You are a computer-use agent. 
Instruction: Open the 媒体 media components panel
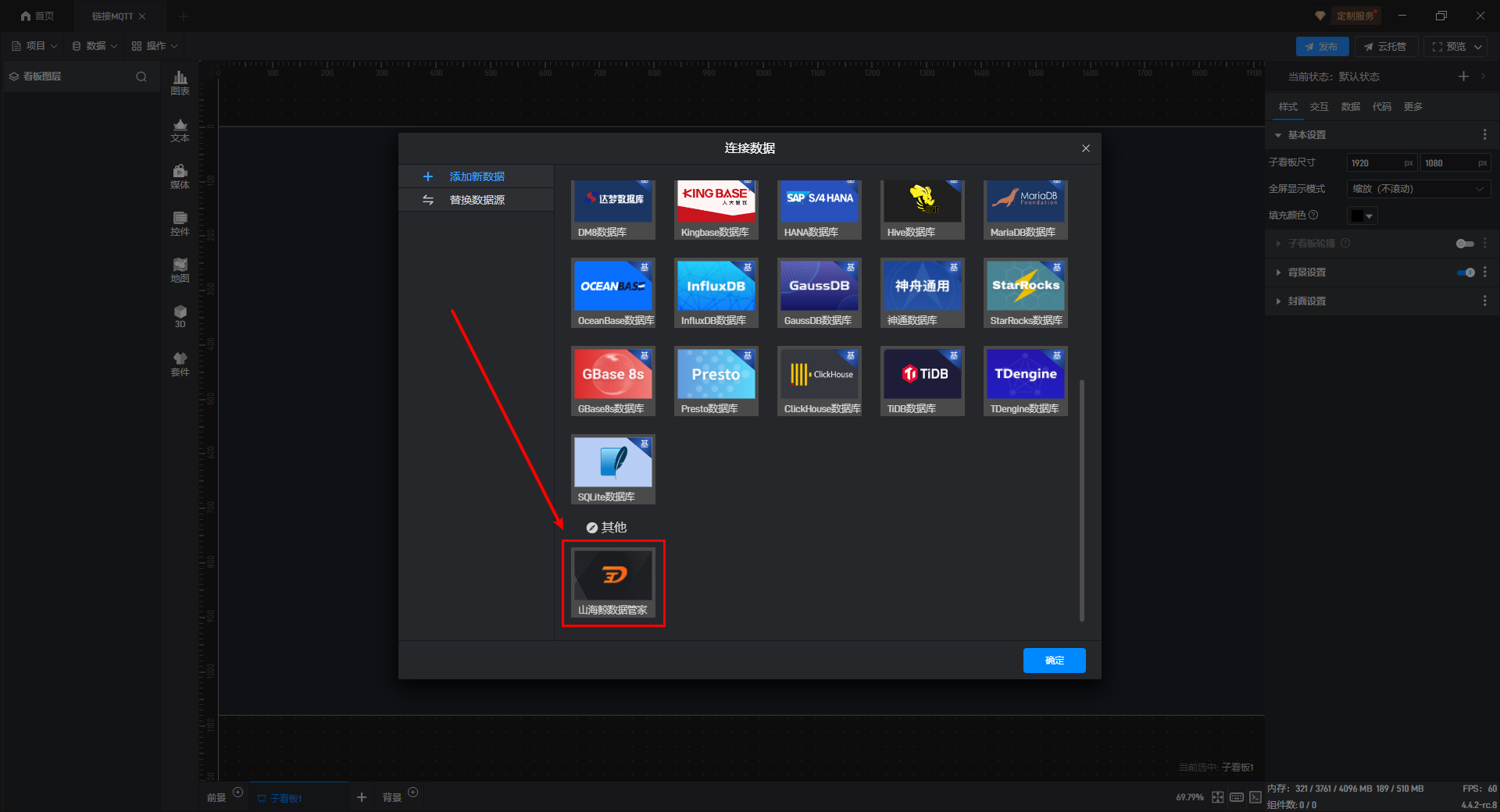coord(180,176)
